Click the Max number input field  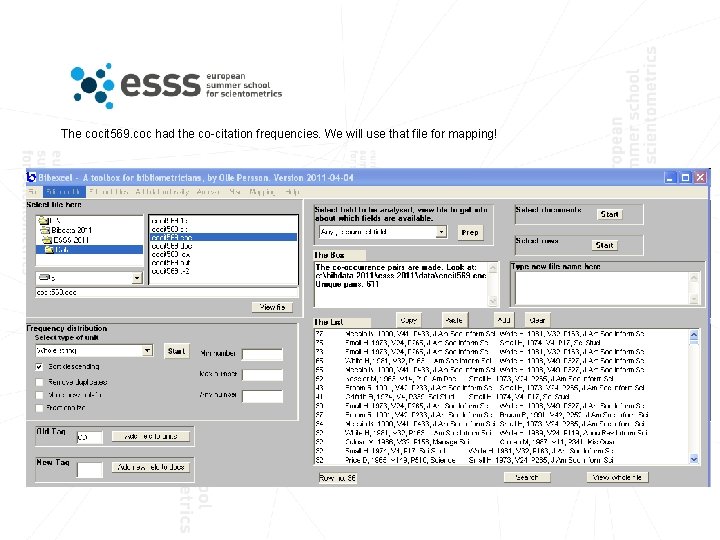(x=262, y=375)
